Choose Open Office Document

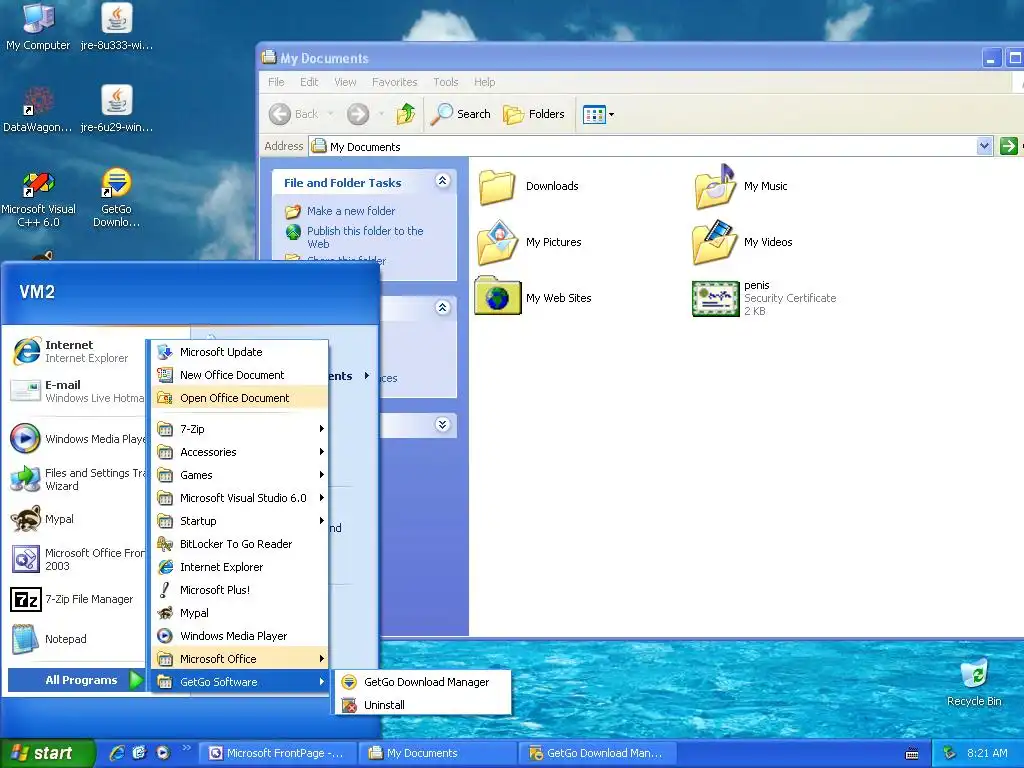tap(240, 398)
